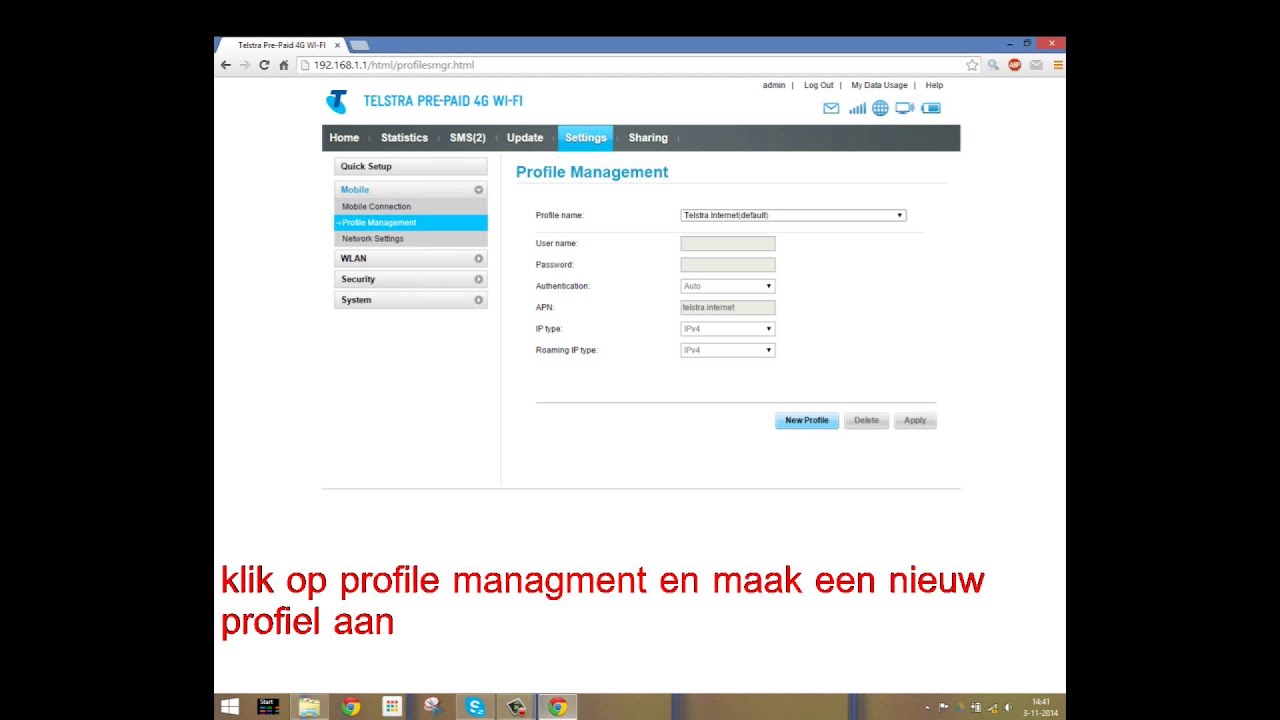This screenshot has width=1280, height=720.
Task: Open the Chrome hamburger menu
Action: [x=1057, y=65]
